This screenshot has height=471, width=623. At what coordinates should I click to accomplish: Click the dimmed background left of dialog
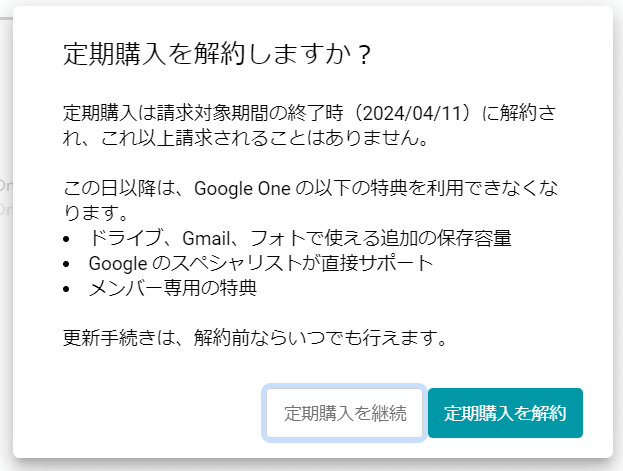(5, 250)
